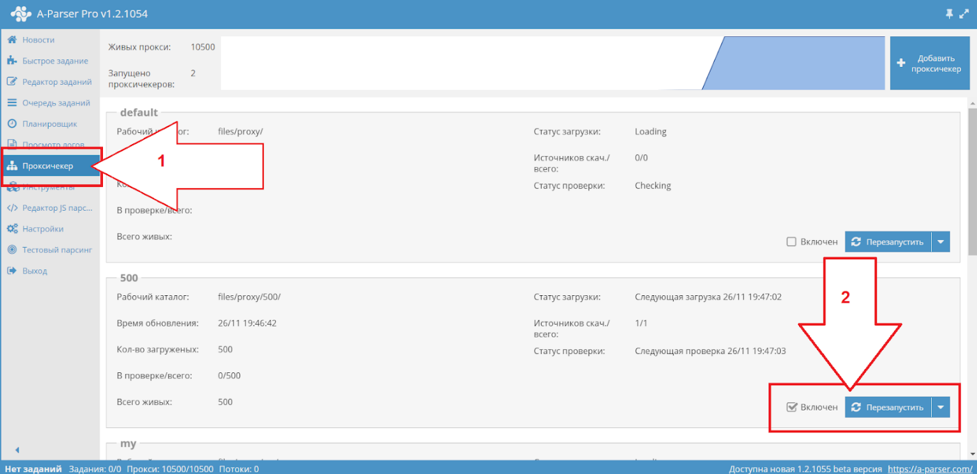Image resolution: width=977 pixels, height=474 pixels.
Task: Click the puzzle icon for Быстрое задание
Action: tap(11, 61)
